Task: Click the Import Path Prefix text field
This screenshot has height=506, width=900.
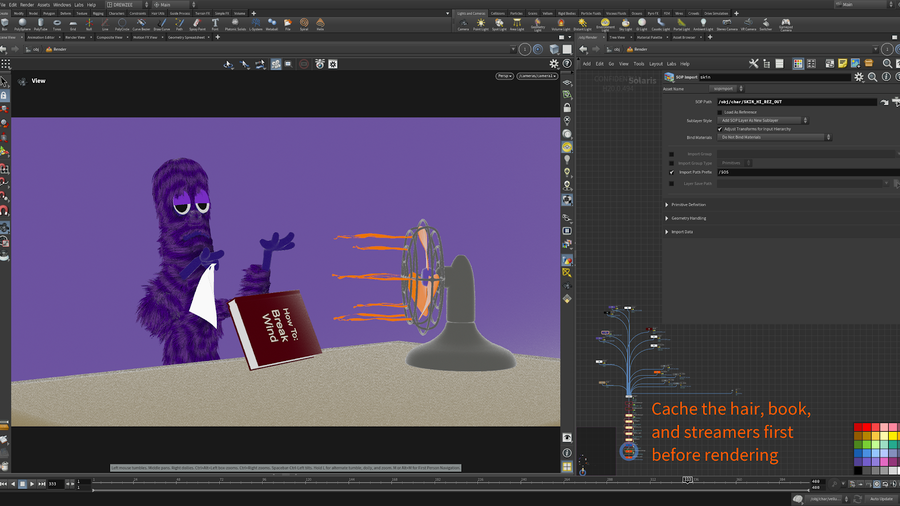Action: point(808,172)
